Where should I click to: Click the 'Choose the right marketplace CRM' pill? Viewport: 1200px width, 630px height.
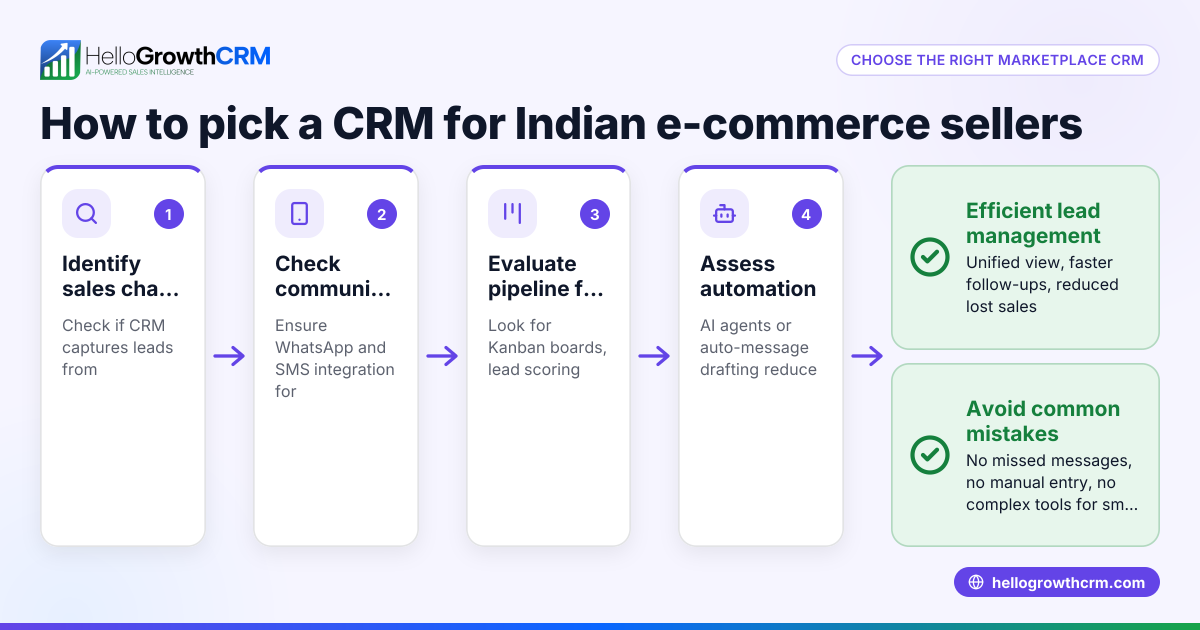pyautogui.click(x=997, y=60)
